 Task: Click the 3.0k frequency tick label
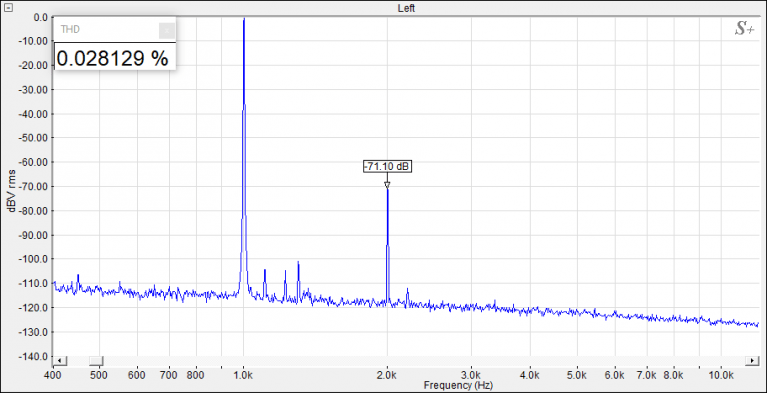tap(471, 375)
